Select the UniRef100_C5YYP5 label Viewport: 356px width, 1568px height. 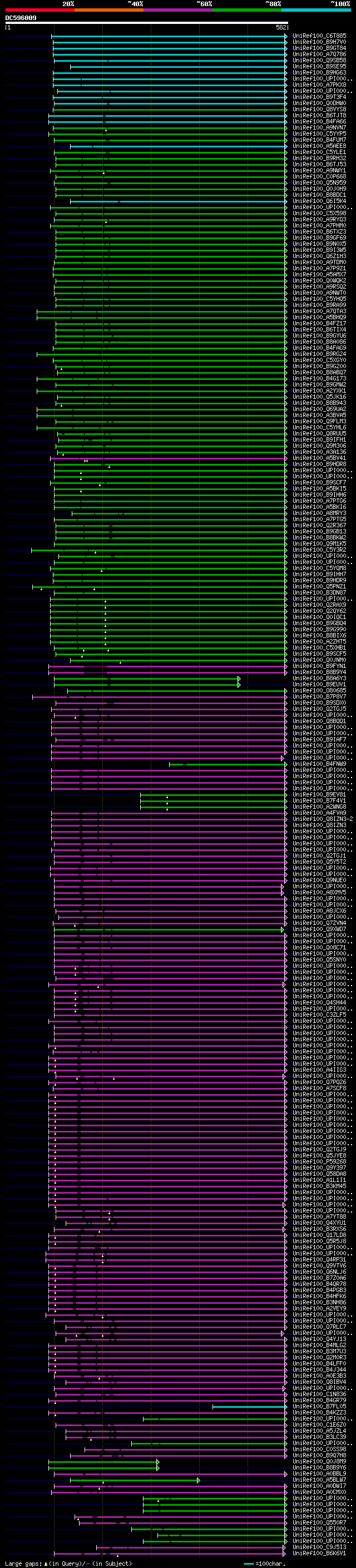click(319, 134)
